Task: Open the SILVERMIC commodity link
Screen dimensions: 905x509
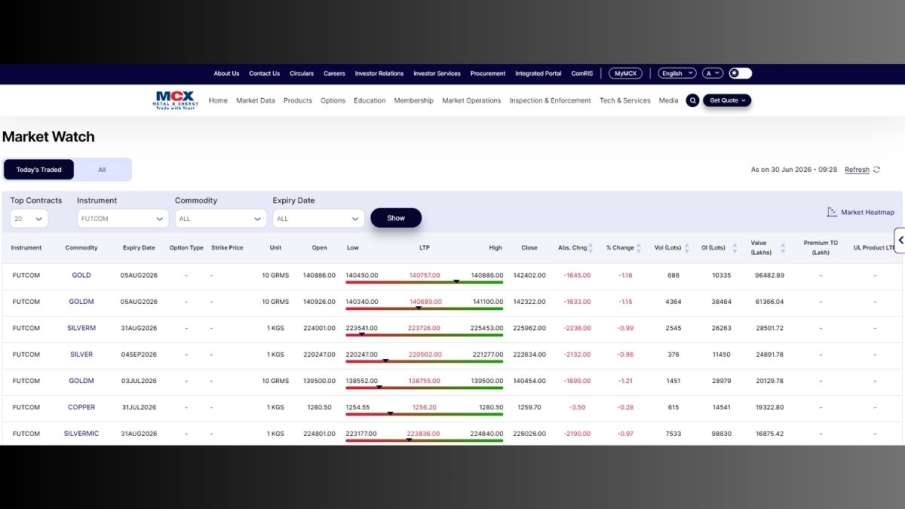Action: point(81,433)
